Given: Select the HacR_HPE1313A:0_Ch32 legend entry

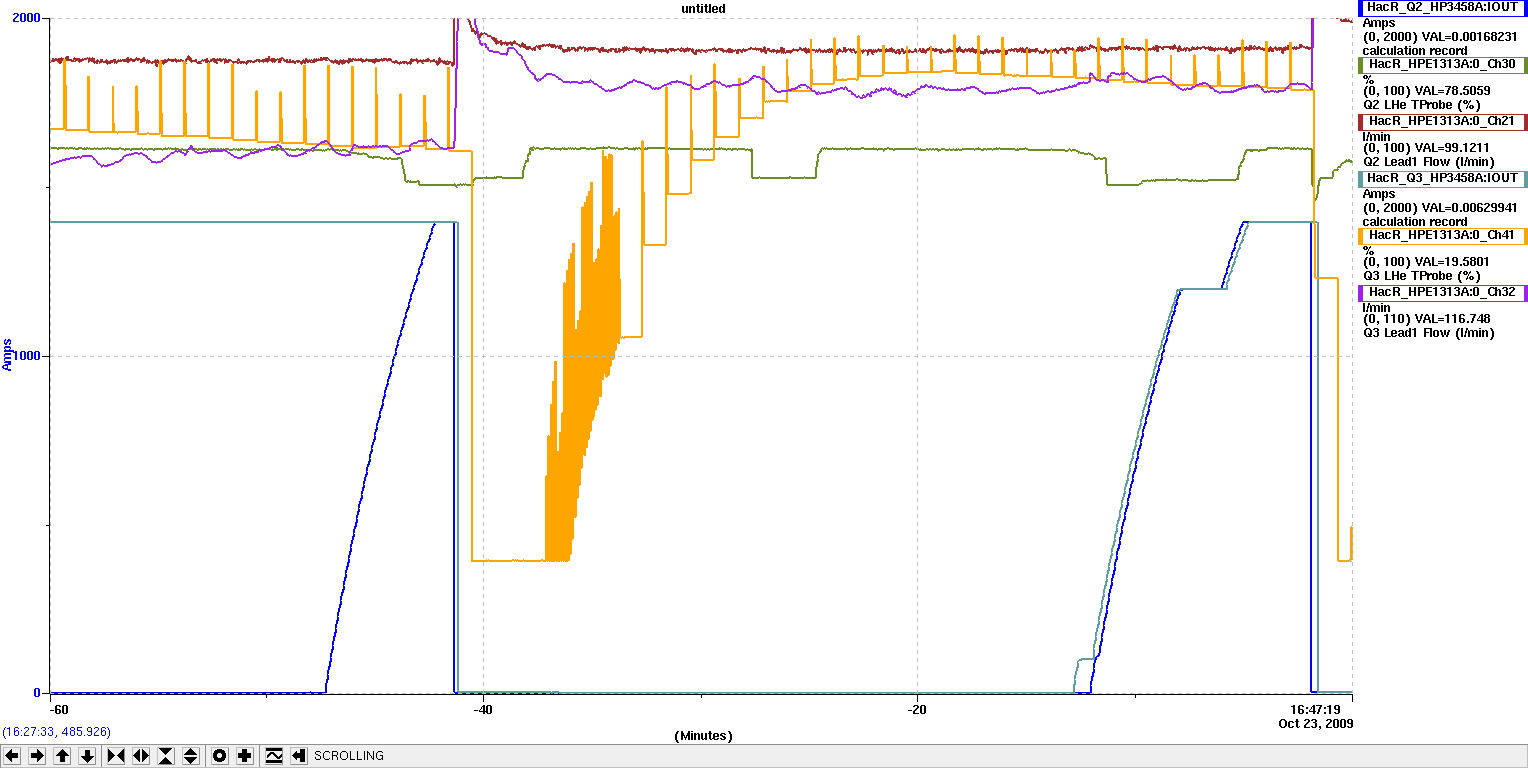Looking at the screenshot, I should click(x=1442, y=292).
